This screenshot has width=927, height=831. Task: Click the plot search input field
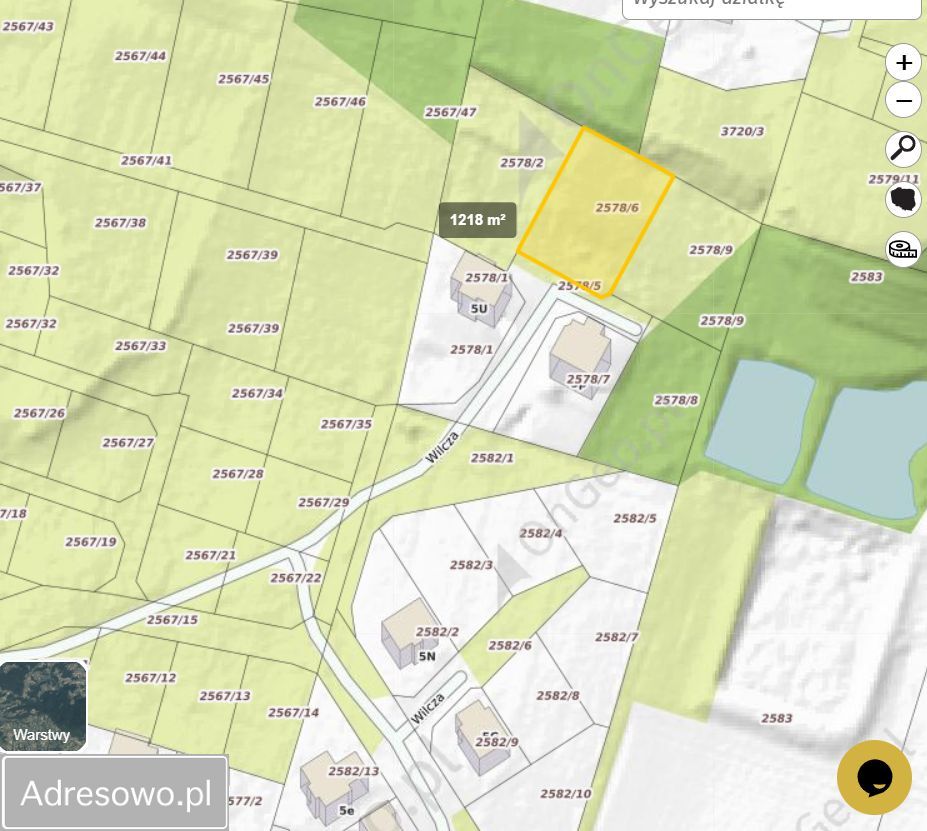coord(772,5)
